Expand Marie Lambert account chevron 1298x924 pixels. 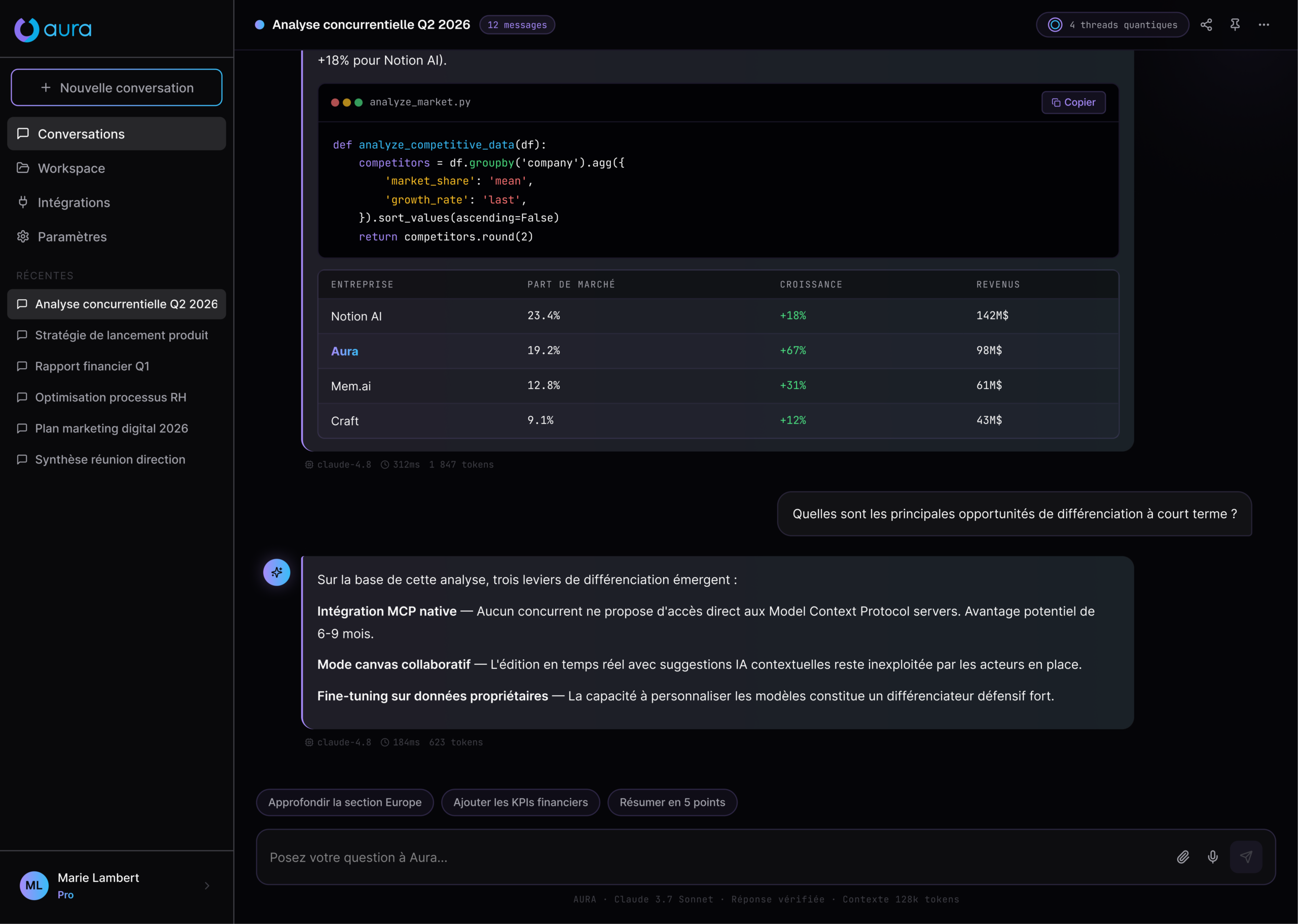point(207,885)
